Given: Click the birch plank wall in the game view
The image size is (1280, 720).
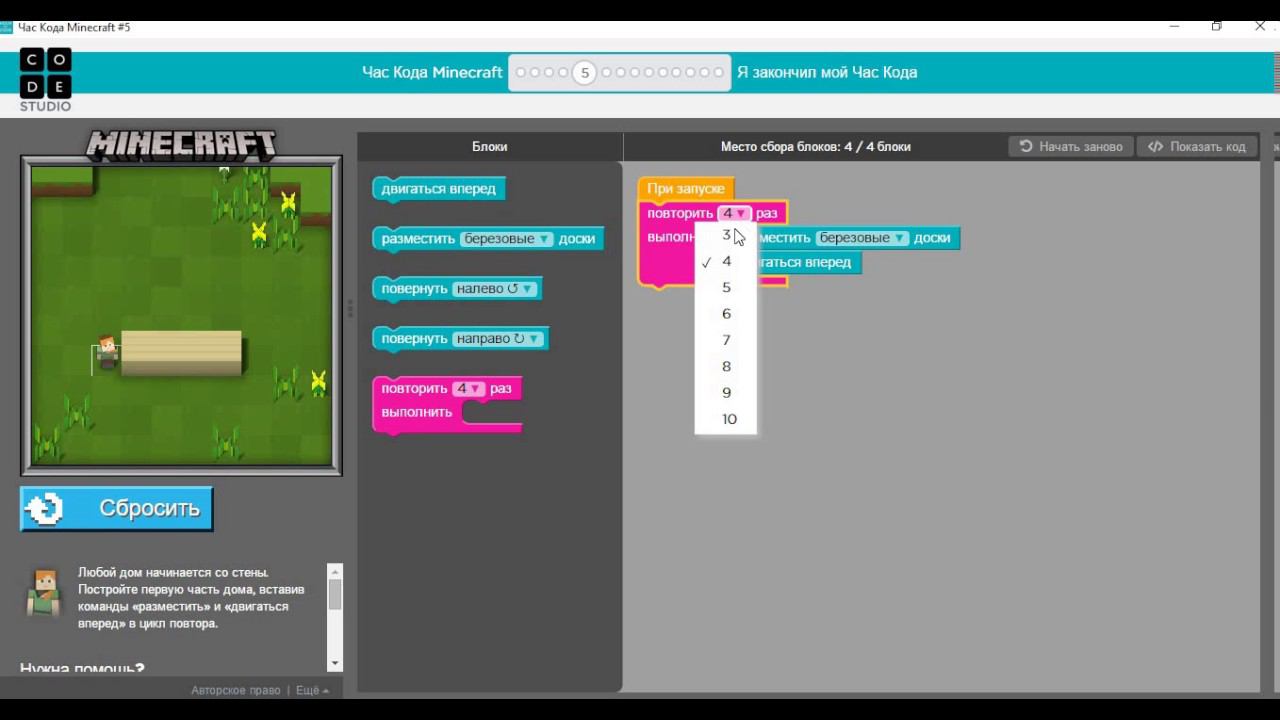Looking at the screenshot, I should tap(181, 352).
